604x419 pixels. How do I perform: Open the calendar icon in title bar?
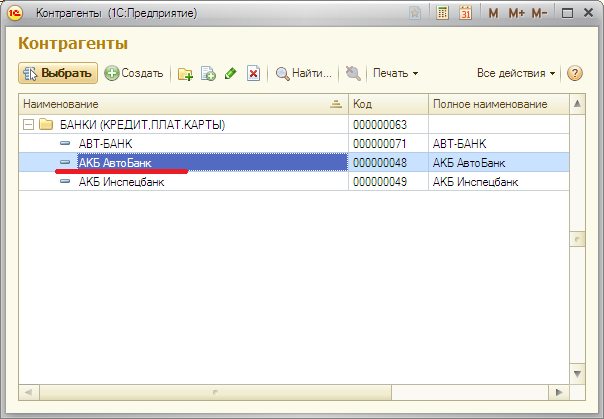click(x=465, y=13)
